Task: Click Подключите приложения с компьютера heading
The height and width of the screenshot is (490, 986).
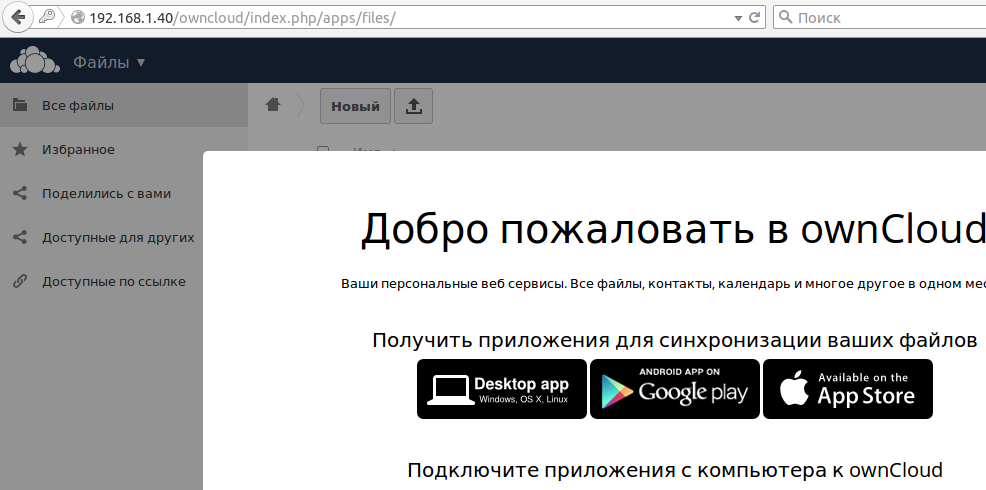Action: (x=675, y=470)
